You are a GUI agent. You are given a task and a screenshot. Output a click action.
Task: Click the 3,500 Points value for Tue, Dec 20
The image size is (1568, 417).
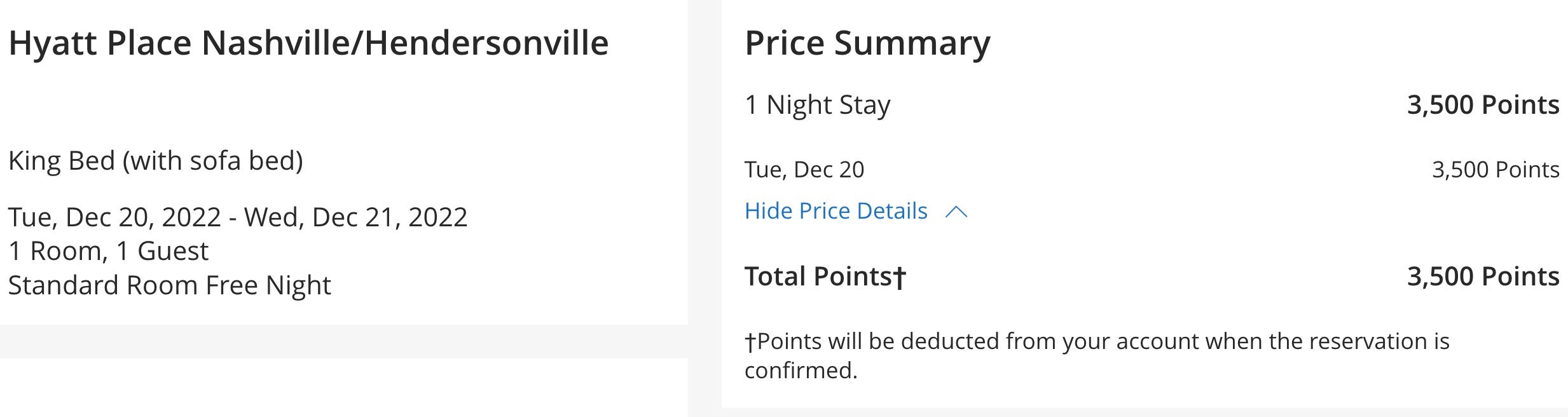pyautogui.click(x=1496, y=170)
